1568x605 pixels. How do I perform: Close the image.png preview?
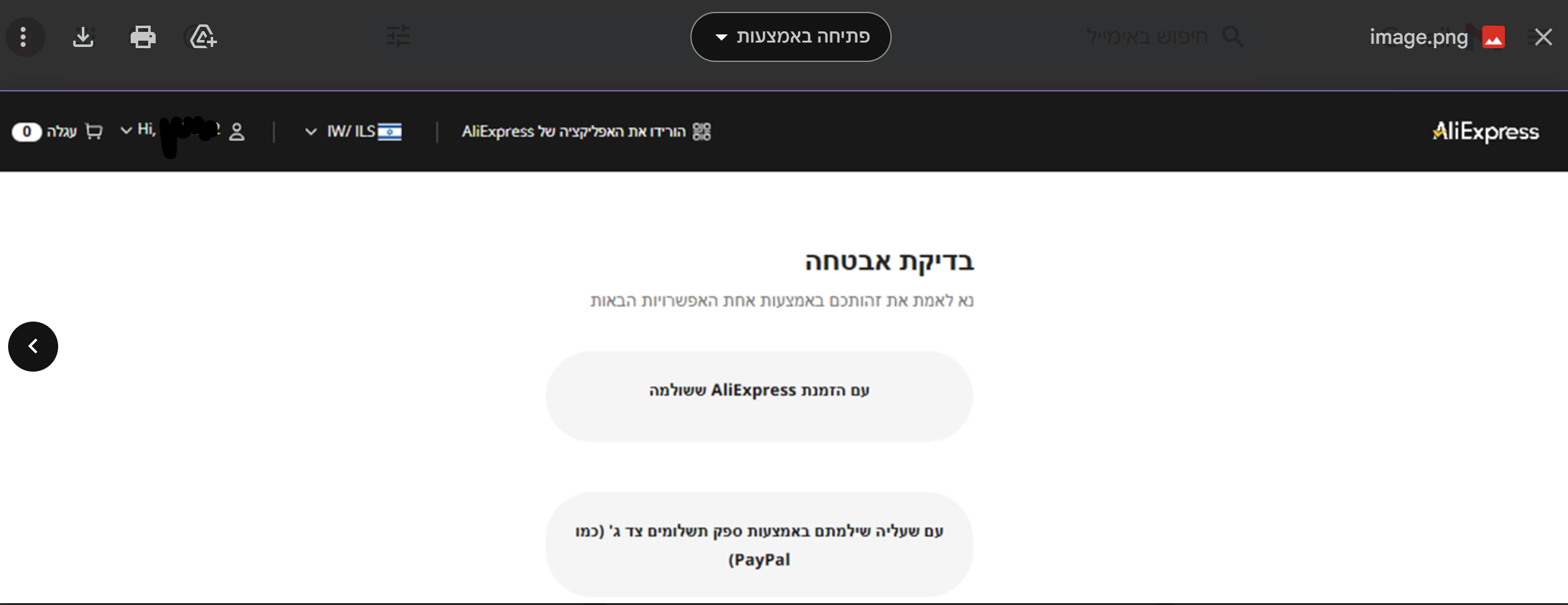click(1543, 37)
